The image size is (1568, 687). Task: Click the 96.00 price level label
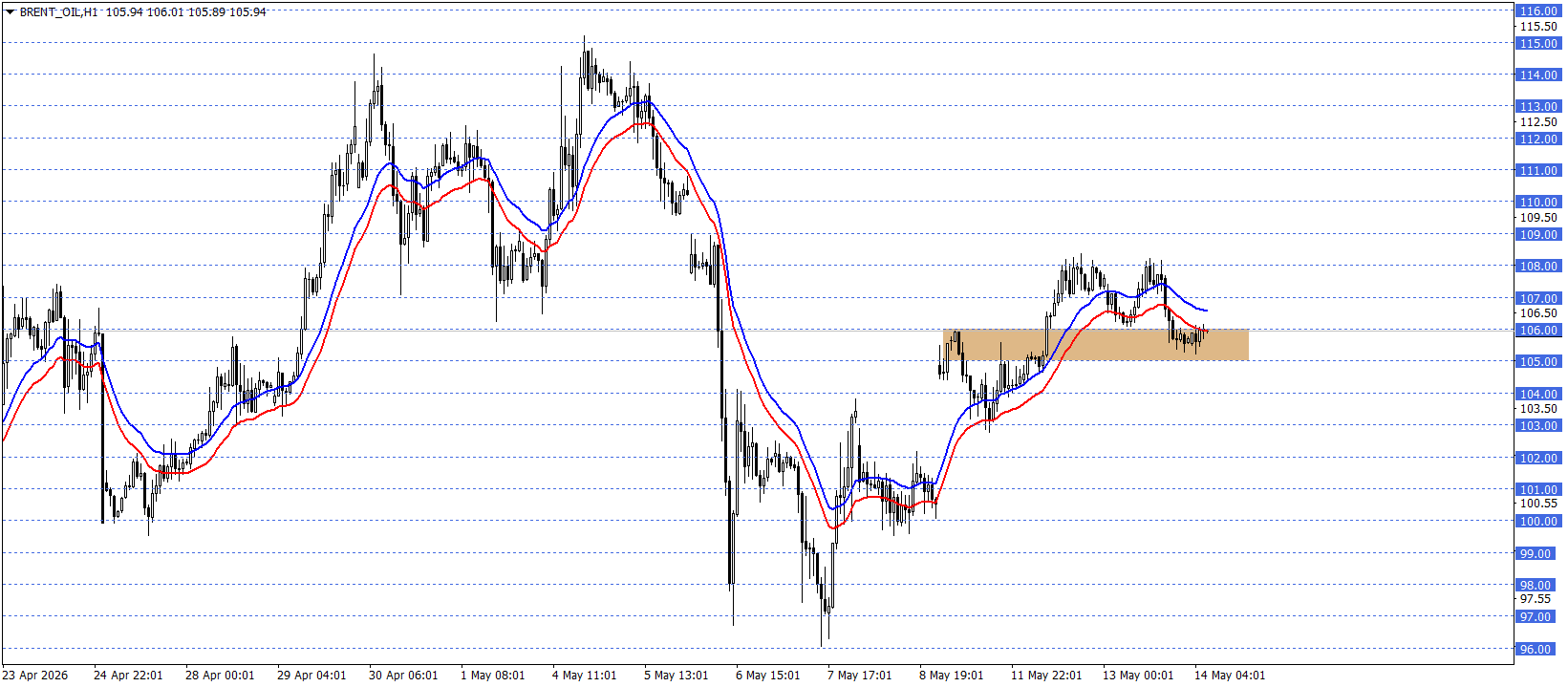(x=1536, y=649)
